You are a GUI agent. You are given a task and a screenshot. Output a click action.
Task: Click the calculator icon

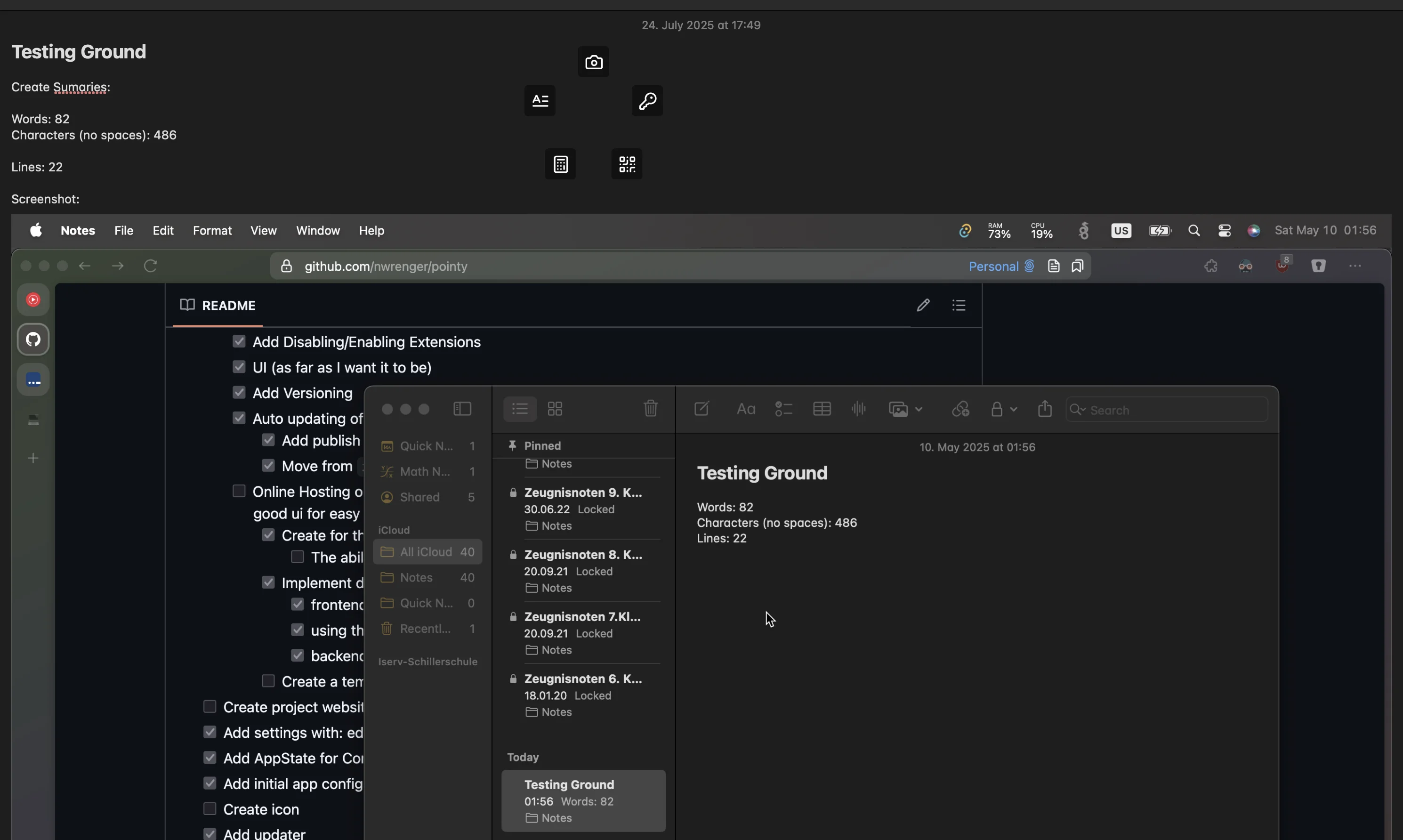pos(560,164)
